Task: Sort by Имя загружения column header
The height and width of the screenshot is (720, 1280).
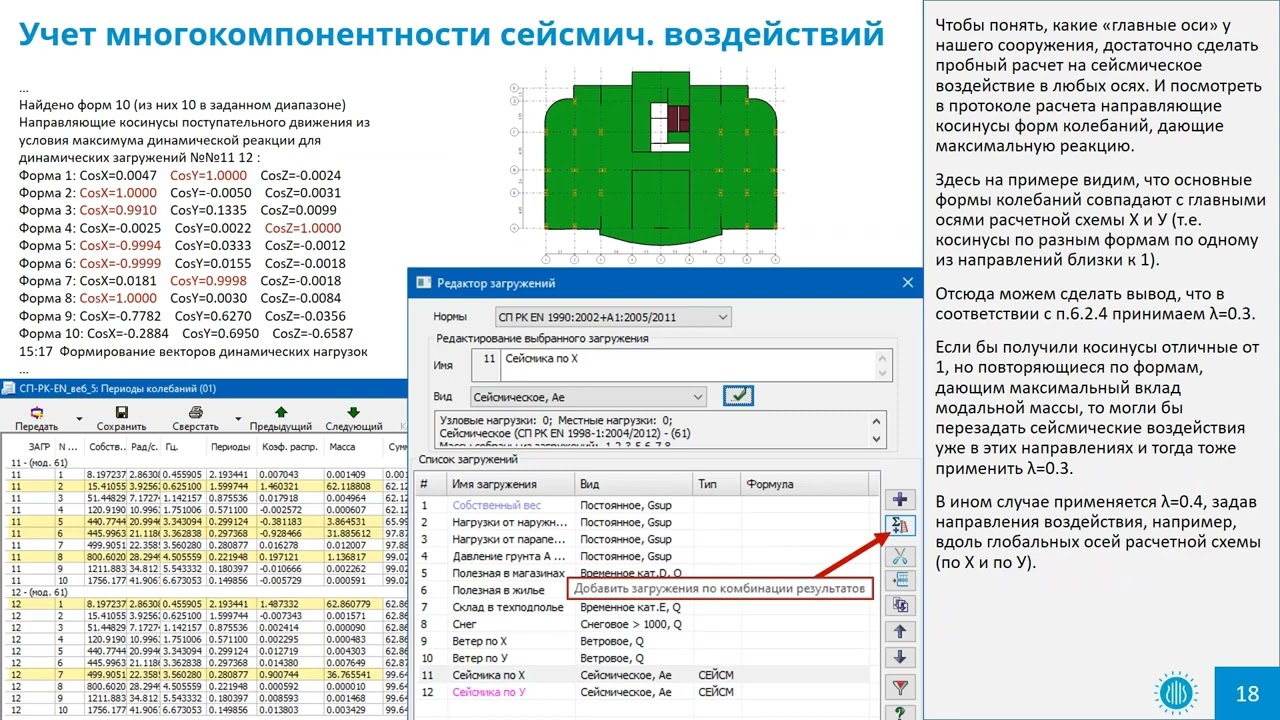Action: pyautogui.click(x=511, y=484)
